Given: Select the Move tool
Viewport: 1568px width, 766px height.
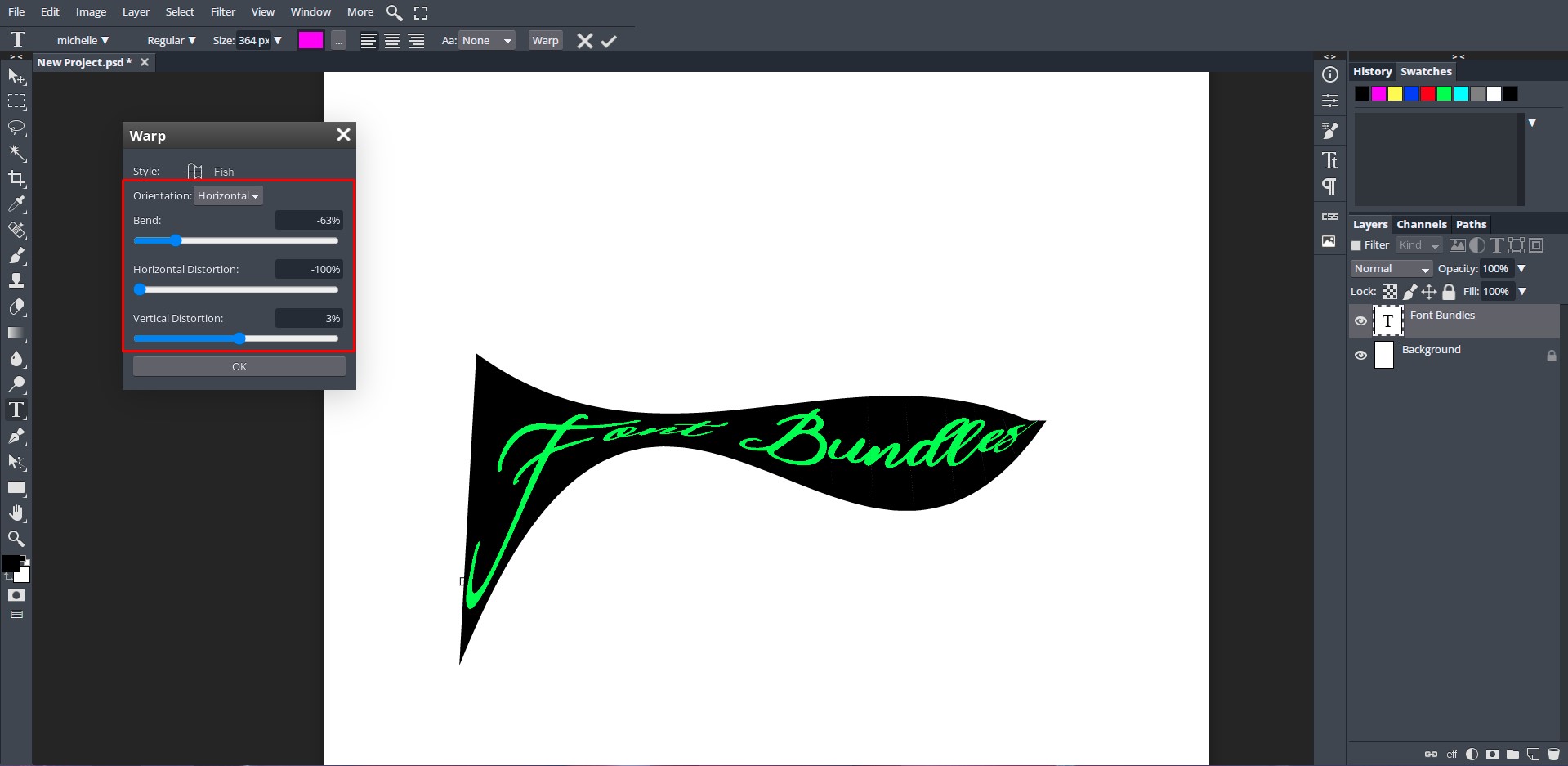Looking at the screenshot, I should pyautogui.click(x=16, y=76).
